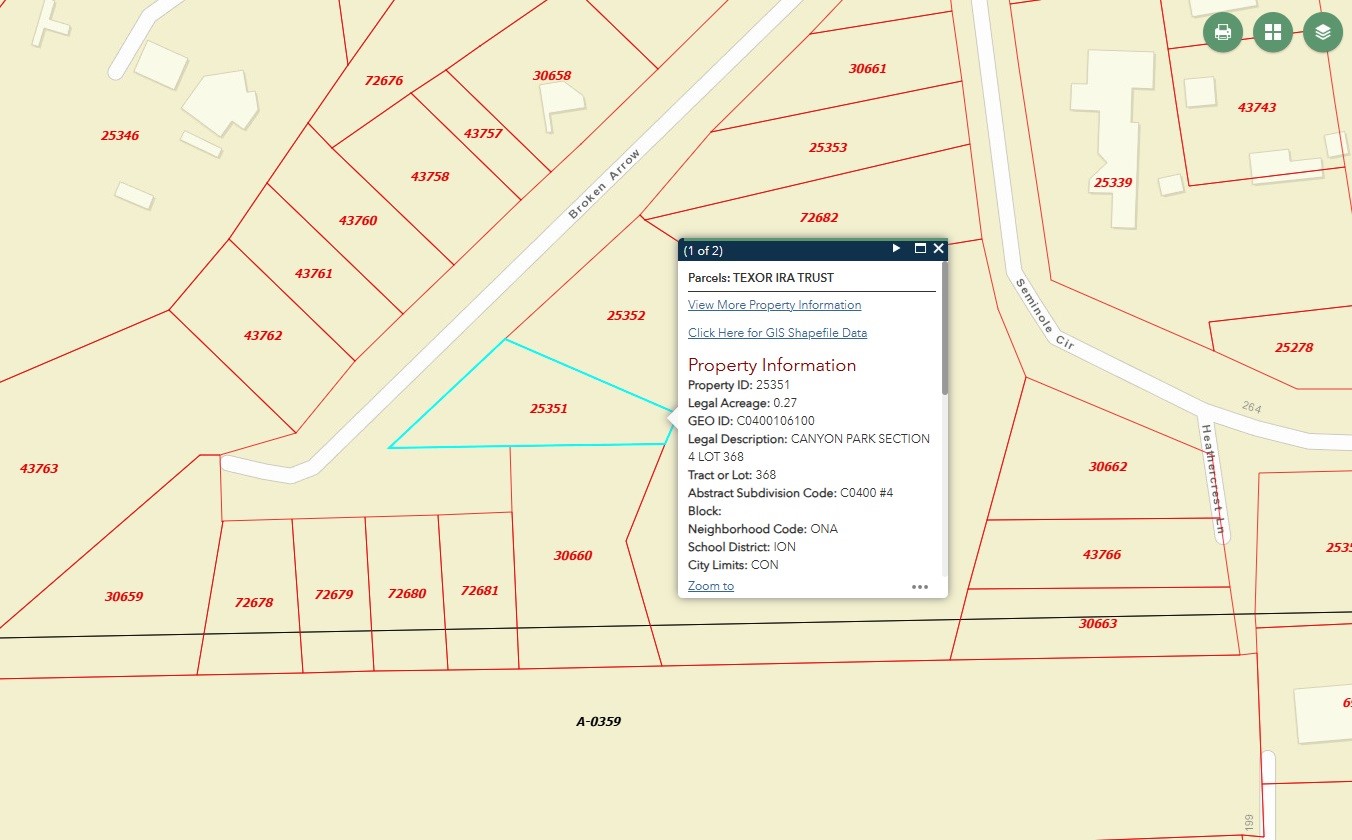Click parcel 25339 building lot
This screenshot has height=840, width=1352.
[x=1112, y=183]
